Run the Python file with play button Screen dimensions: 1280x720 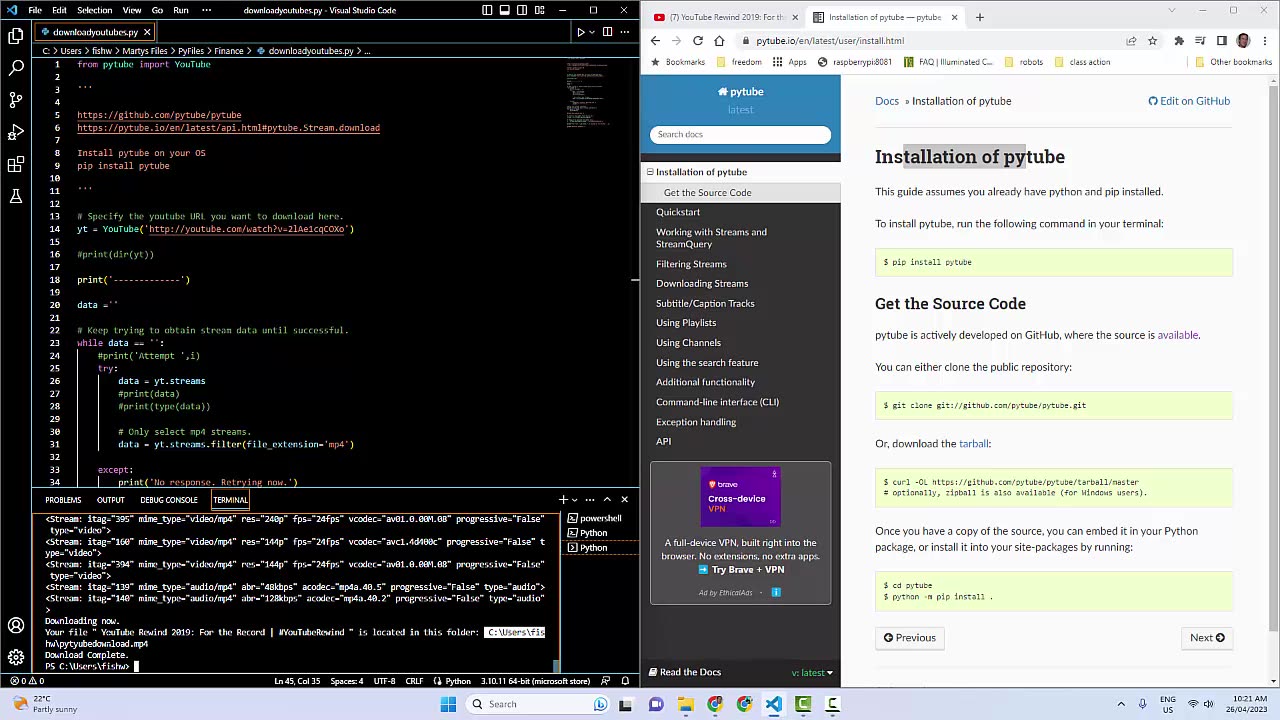click(580, 32)
